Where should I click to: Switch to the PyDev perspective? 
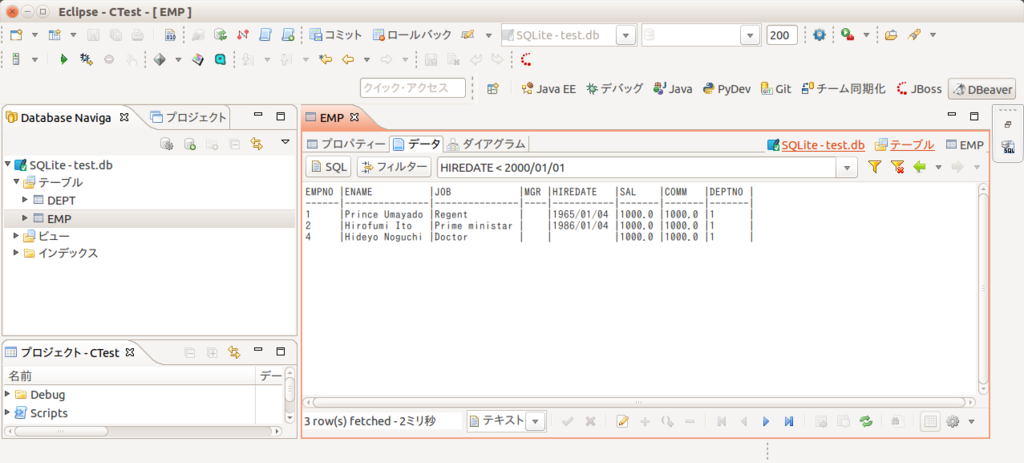click(727, 89)
